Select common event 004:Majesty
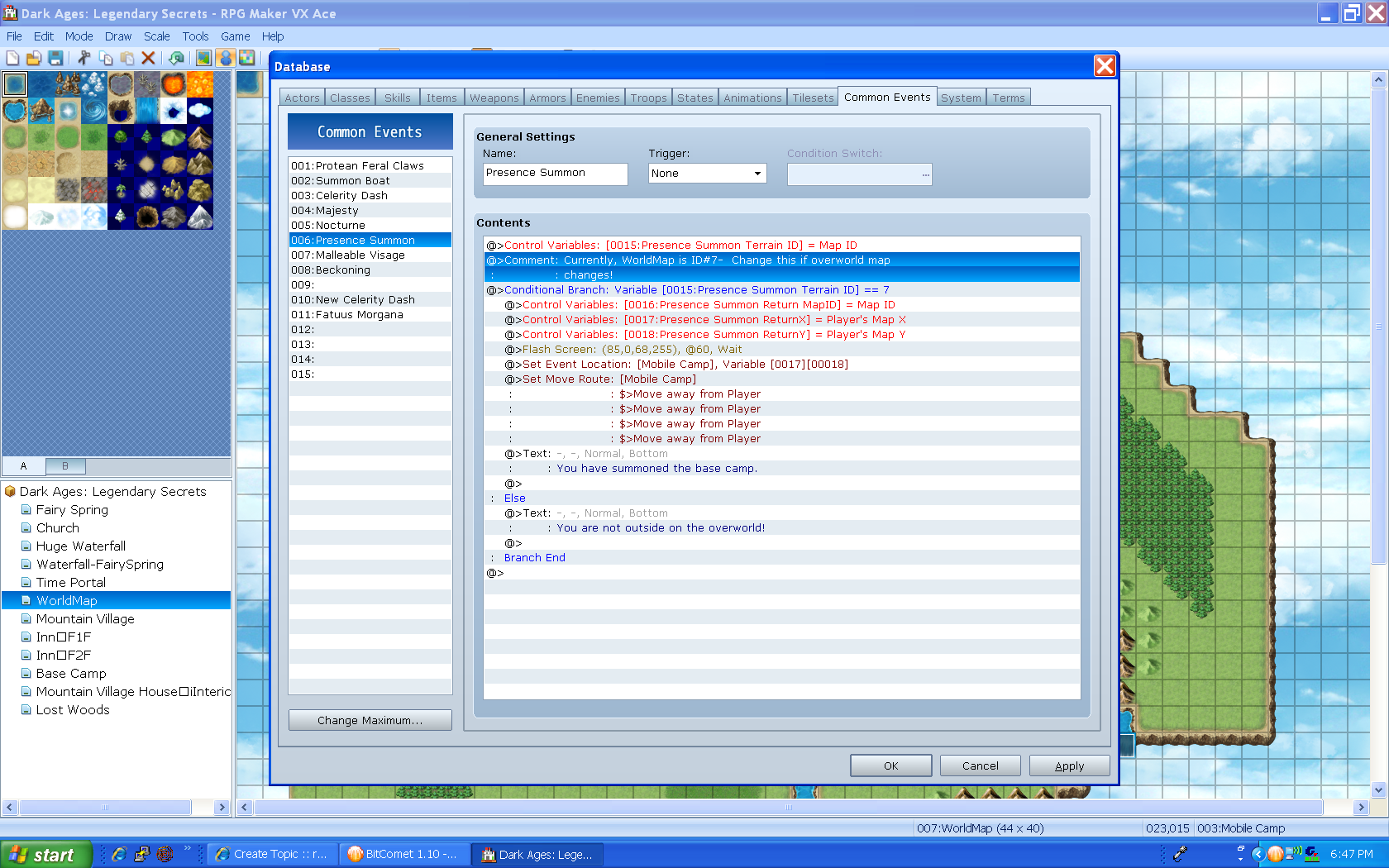This screenshot has width=1389, height=868. [370, 210]
